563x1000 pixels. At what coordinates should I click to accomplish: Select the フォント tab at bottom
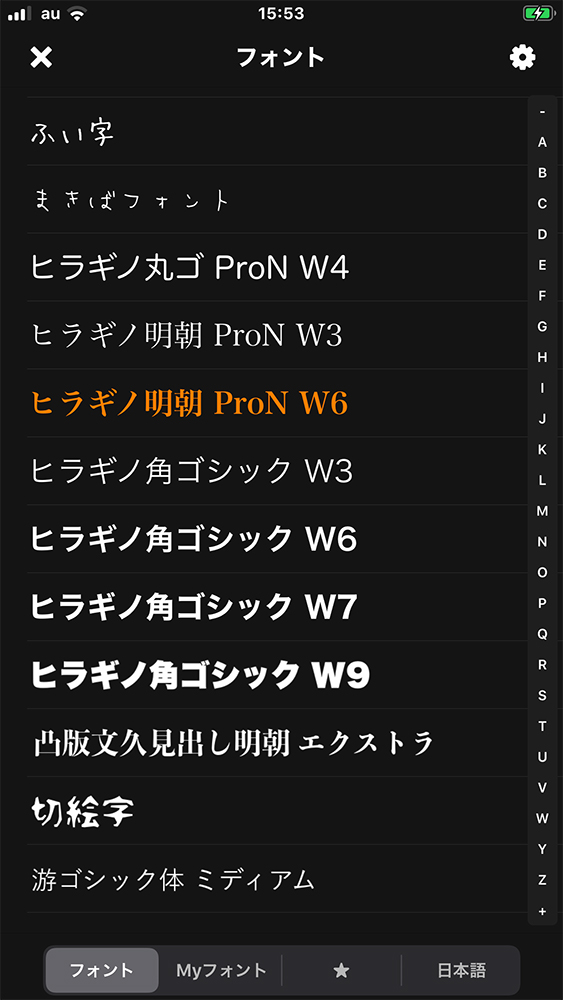point(102,971)
